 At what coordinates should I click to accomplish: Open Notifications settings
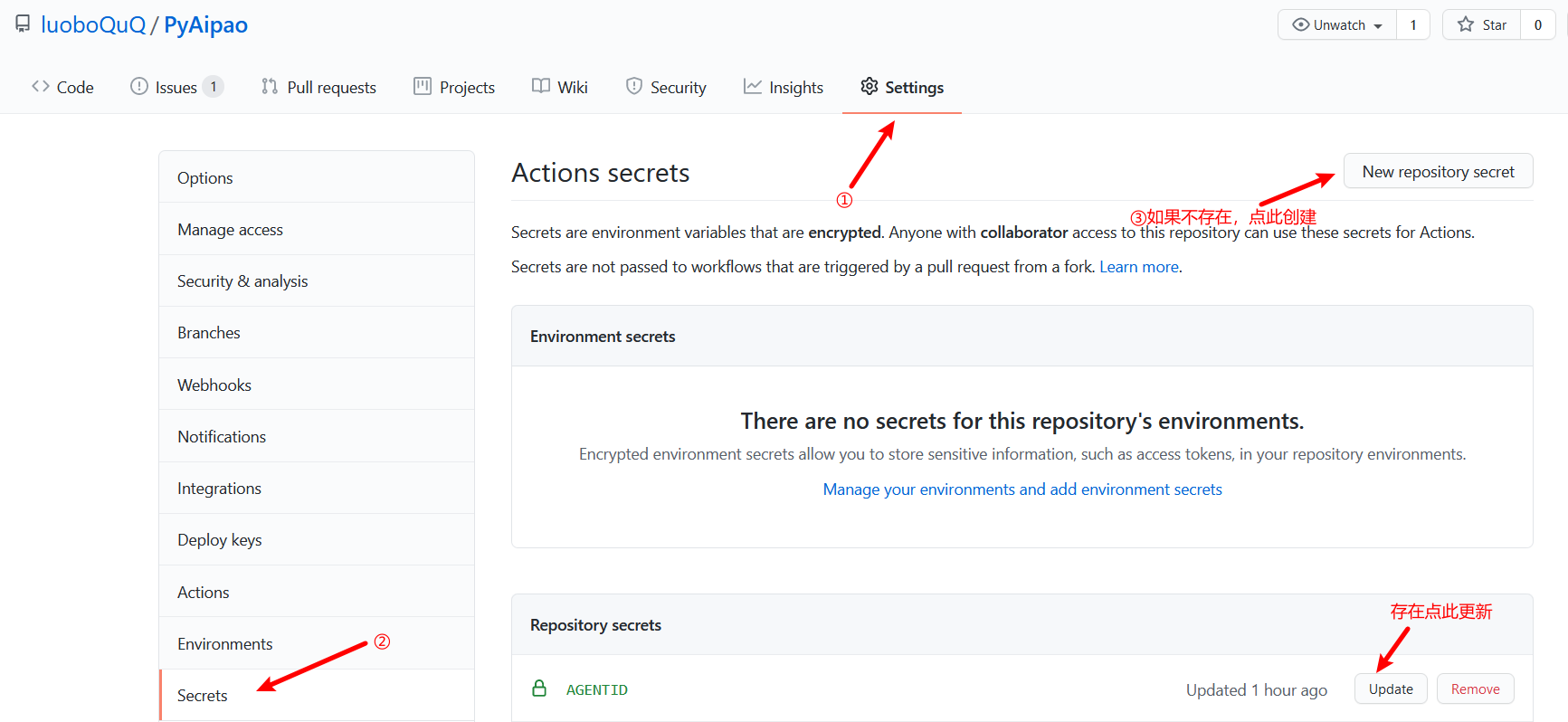coord(317,436)
